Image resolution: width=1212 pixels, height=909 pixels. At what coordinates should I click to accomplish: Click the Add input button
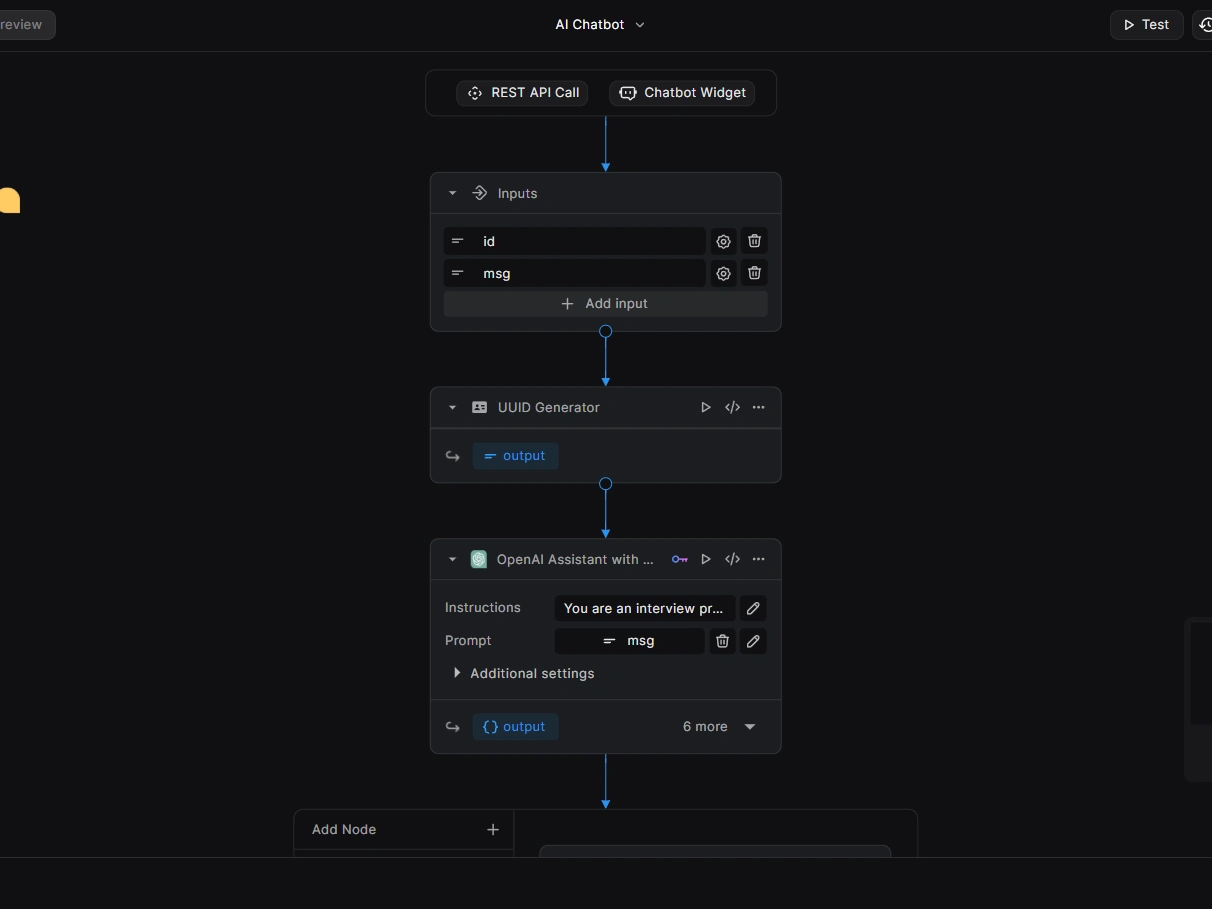click(x=605, y=304)
